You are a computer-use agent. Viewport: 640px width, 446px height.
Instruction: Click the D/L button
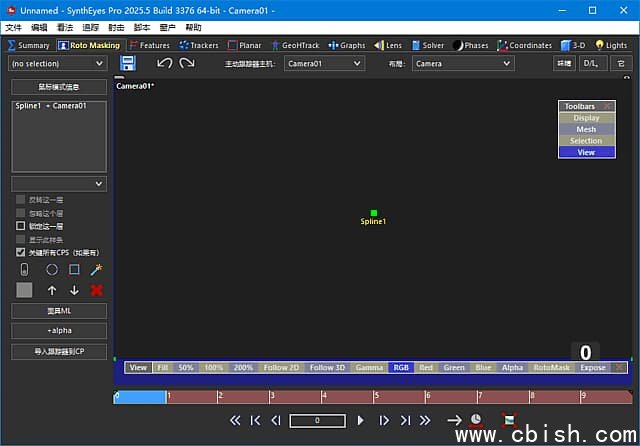pyautogui.click(x=592, y=63)
